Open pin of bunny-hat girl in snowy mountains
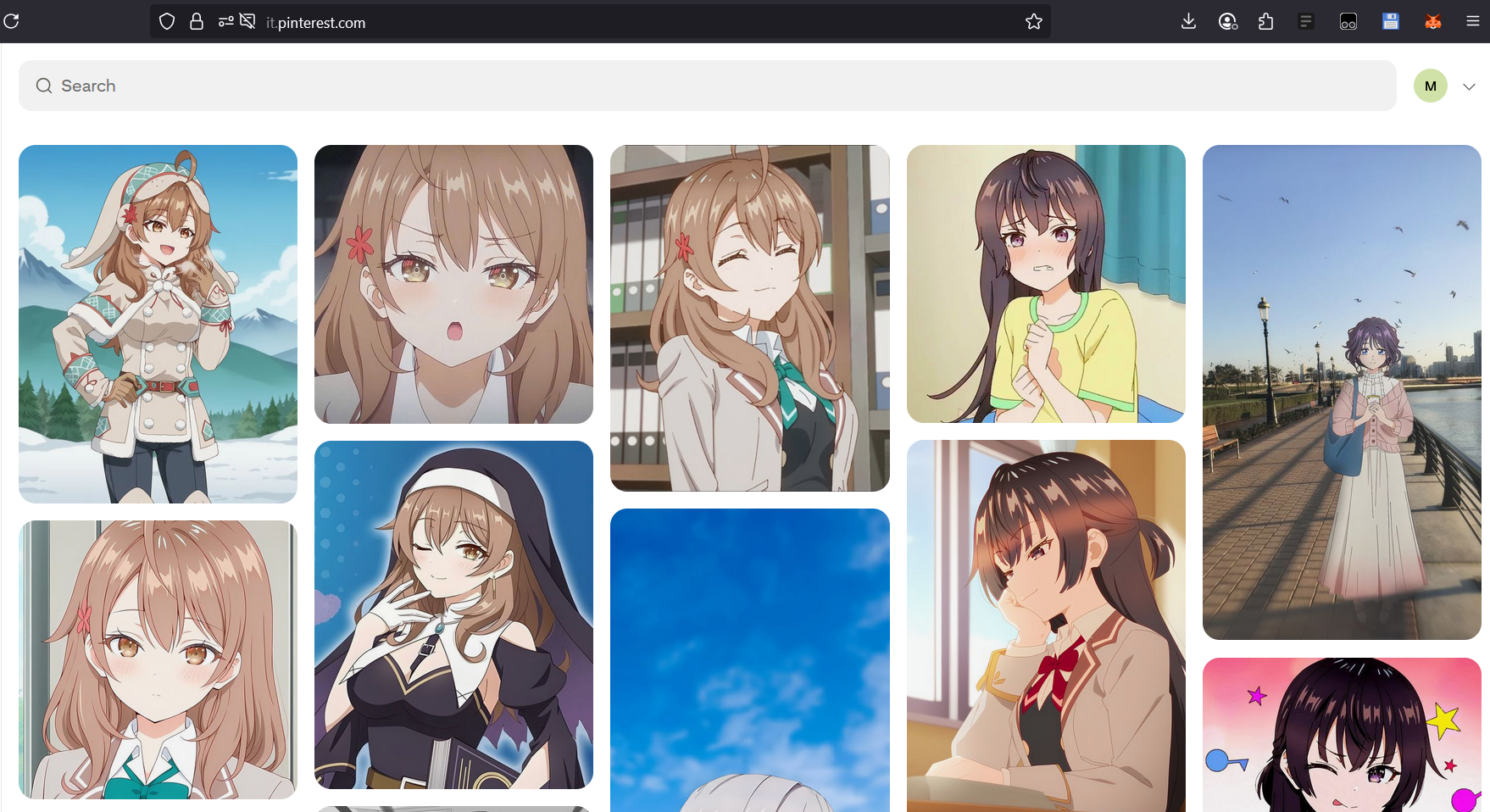Viewport: 1490px width, 812px height. pyautogui.click(x=158, y=324)
